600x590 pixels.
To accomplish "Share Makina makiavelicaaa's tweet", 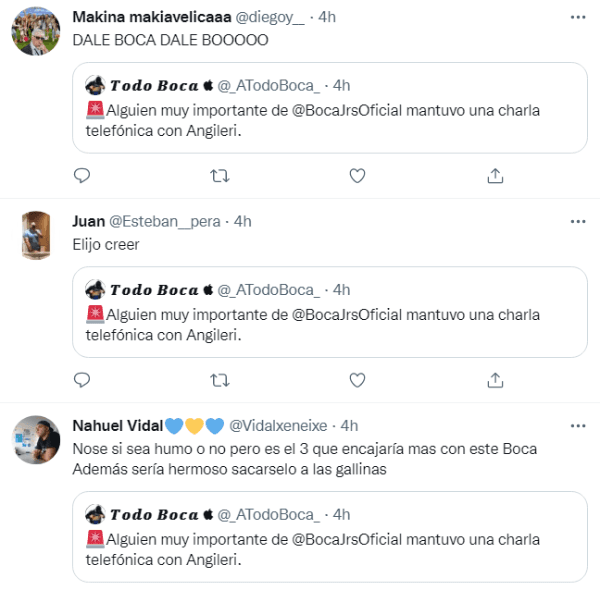I will pos(494,176).
